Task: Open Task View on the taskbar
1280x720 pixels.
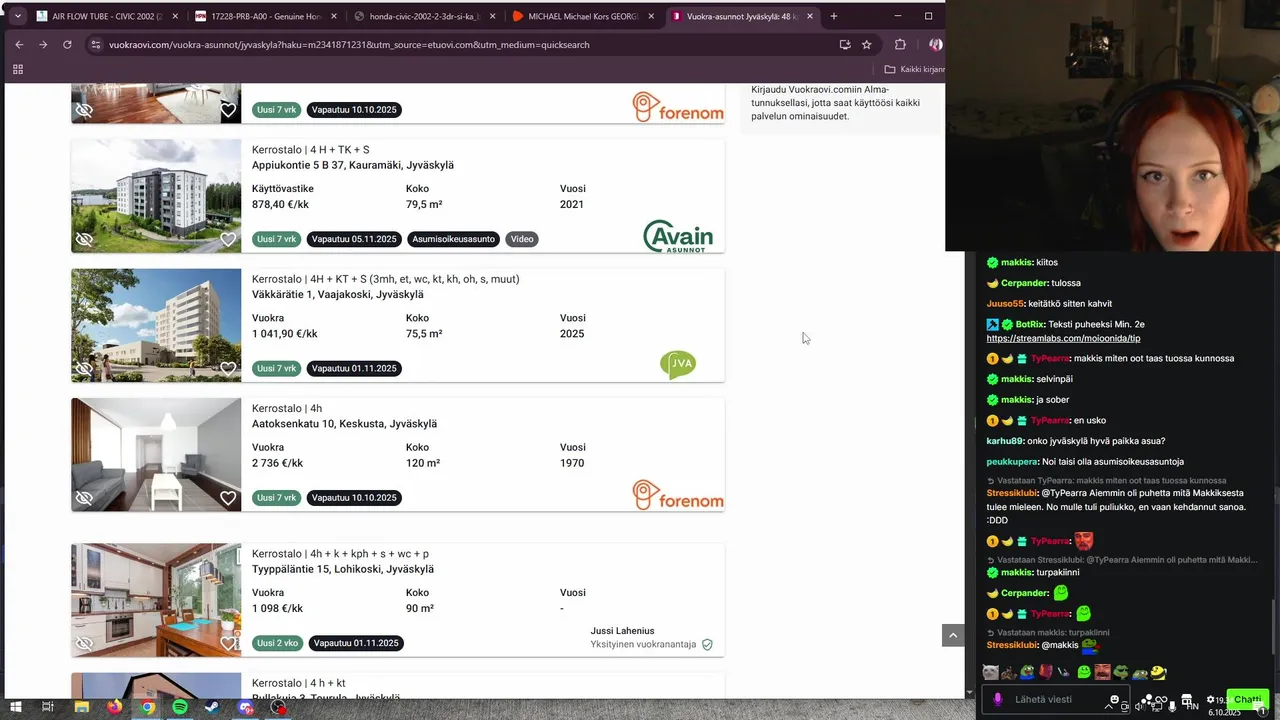Action: click(x=47, y=707)
